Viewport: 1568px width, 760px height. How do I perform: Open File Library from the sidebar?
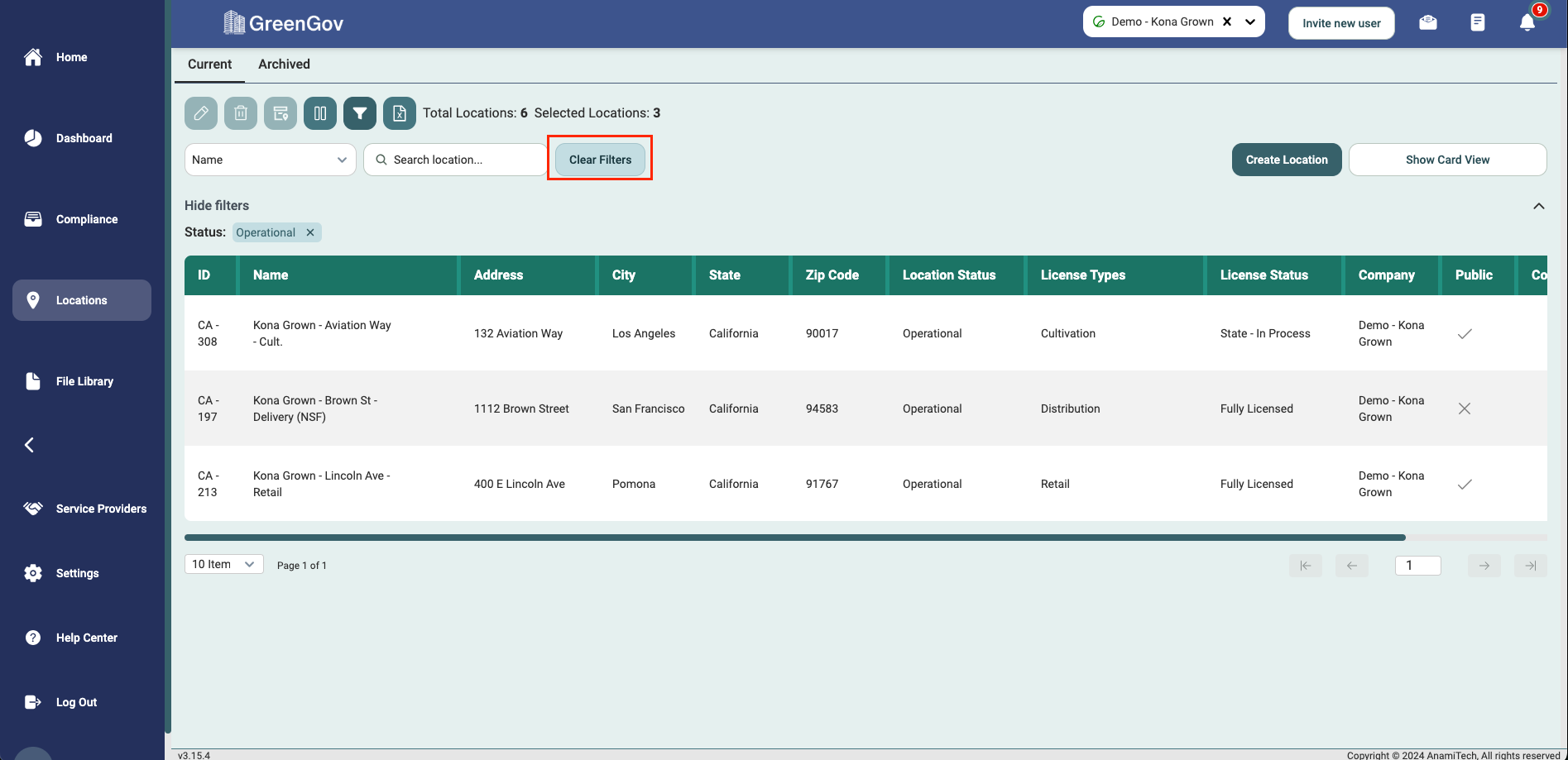click(x=82, y=381)
